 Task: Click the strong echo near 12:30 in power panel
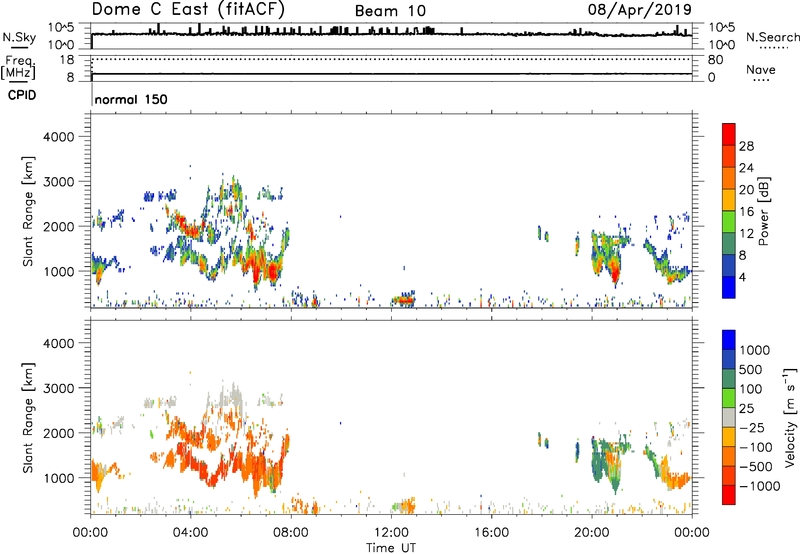point(404,300)
